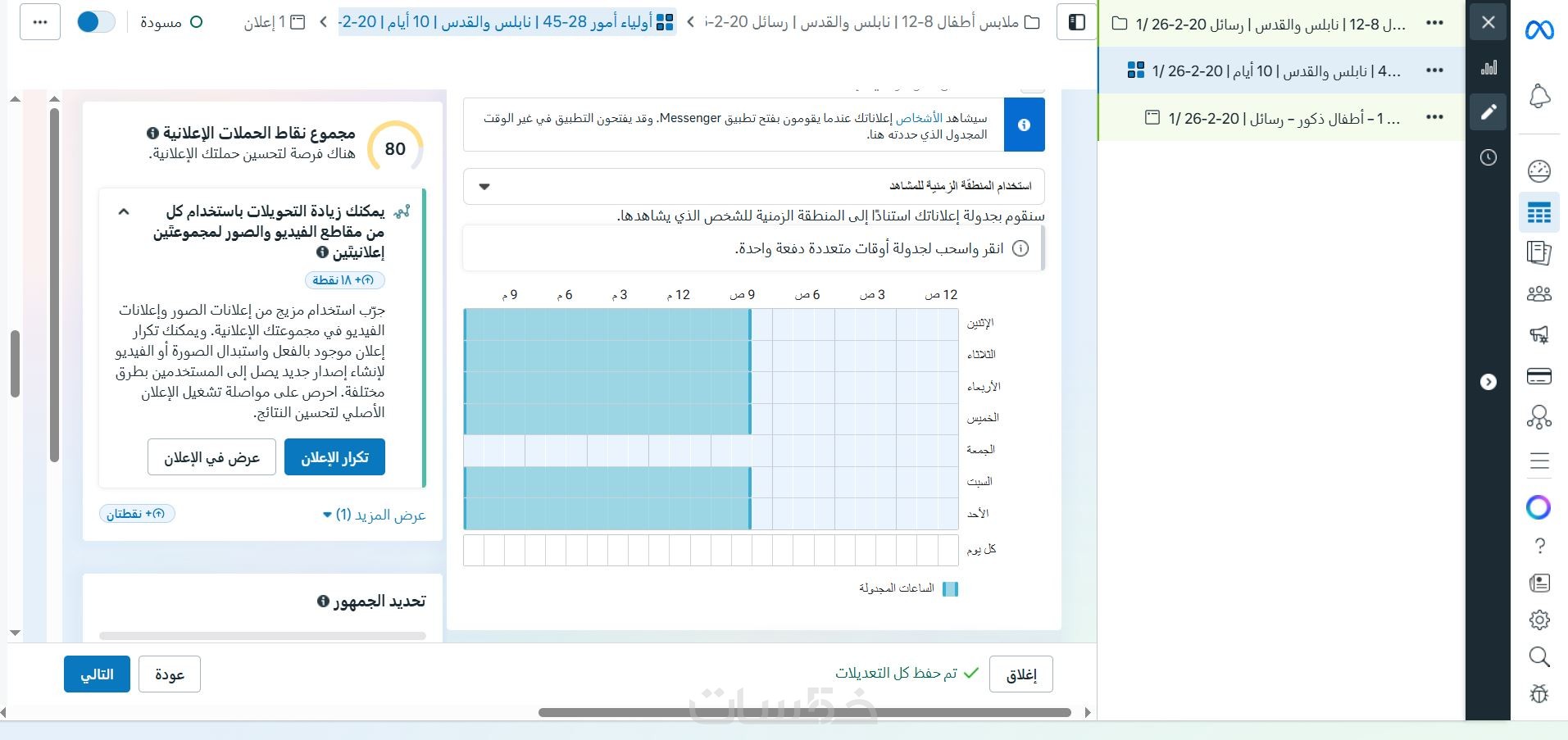Click the +١٨ نقطة badge
Viewport: 1568px width, 740px height.
pyautogui.click(x=344, y=280)
